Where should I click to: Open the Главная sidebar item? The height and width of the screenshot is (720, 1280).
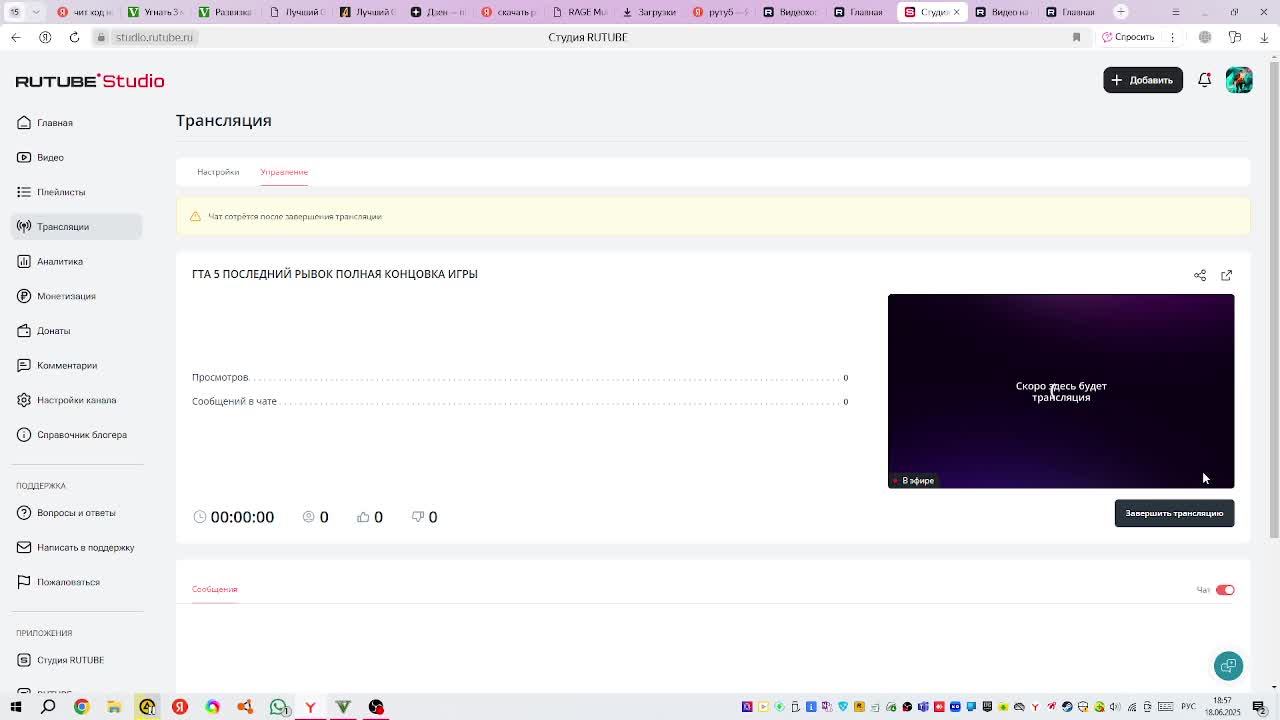[54, 123]
